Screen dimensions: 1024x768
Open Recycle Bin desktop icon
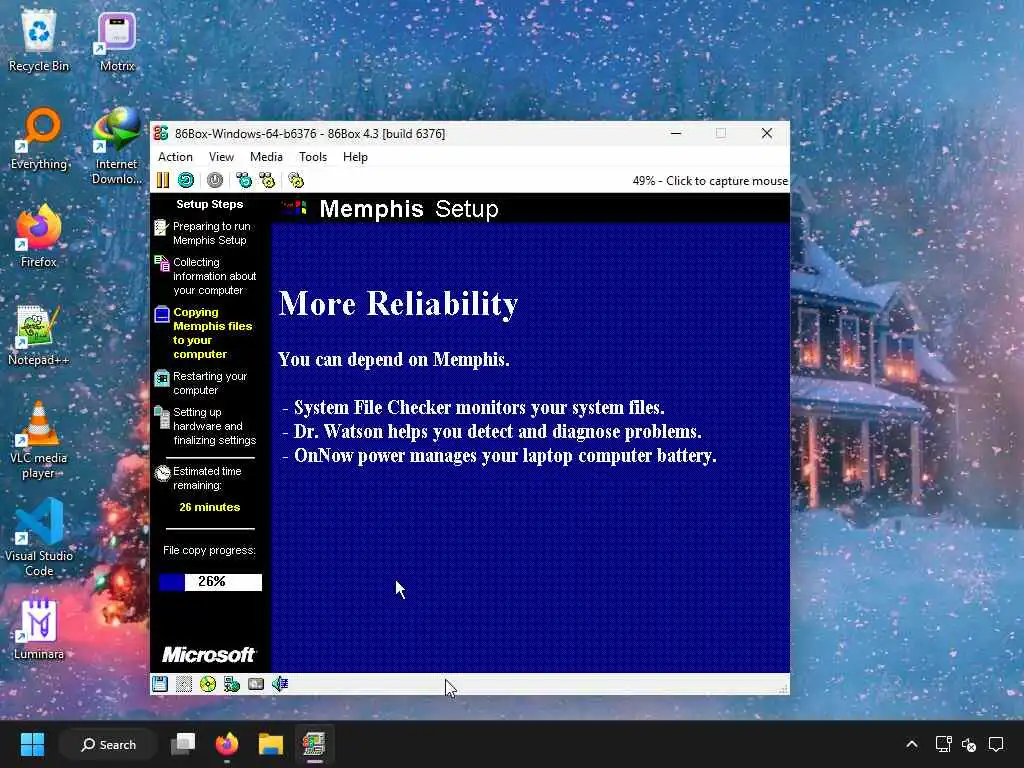click(x=39, y=42)
